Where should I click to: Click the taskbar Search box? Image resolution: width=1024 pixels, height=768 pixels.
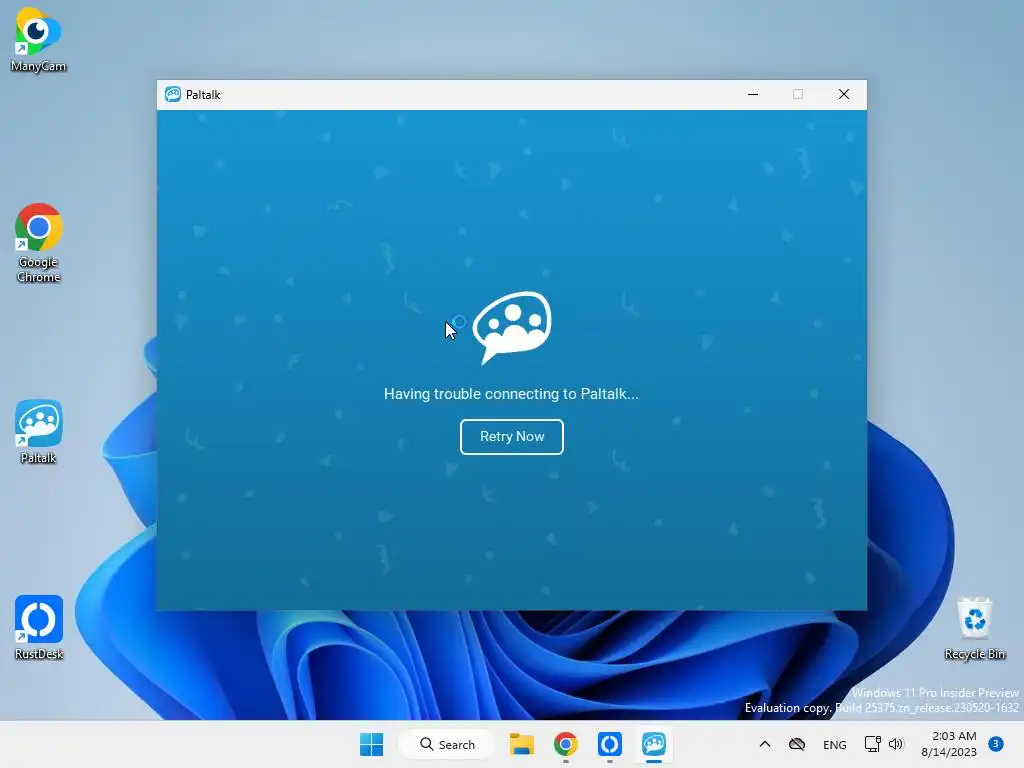click(x=447, y=744)
